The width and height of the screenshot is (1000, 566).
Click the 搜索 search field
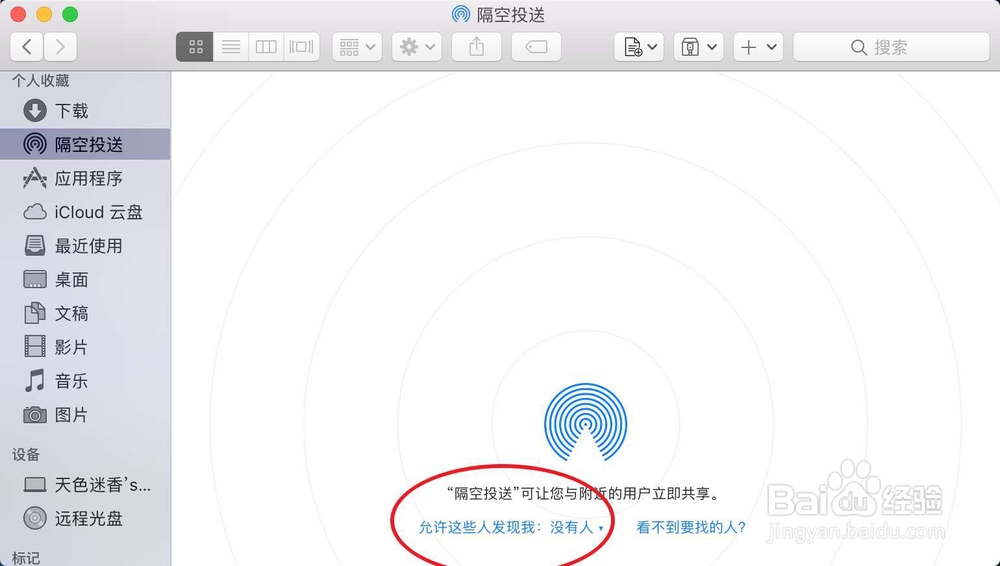pyautogui.click(x=891, y=47)
